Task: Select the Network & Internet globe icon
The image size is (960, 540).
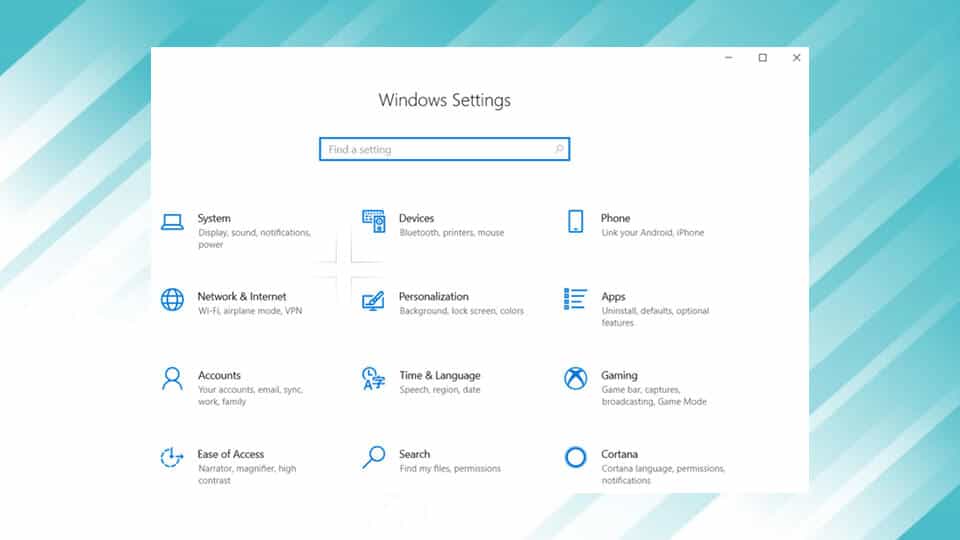Action: (x=172, y=300)
